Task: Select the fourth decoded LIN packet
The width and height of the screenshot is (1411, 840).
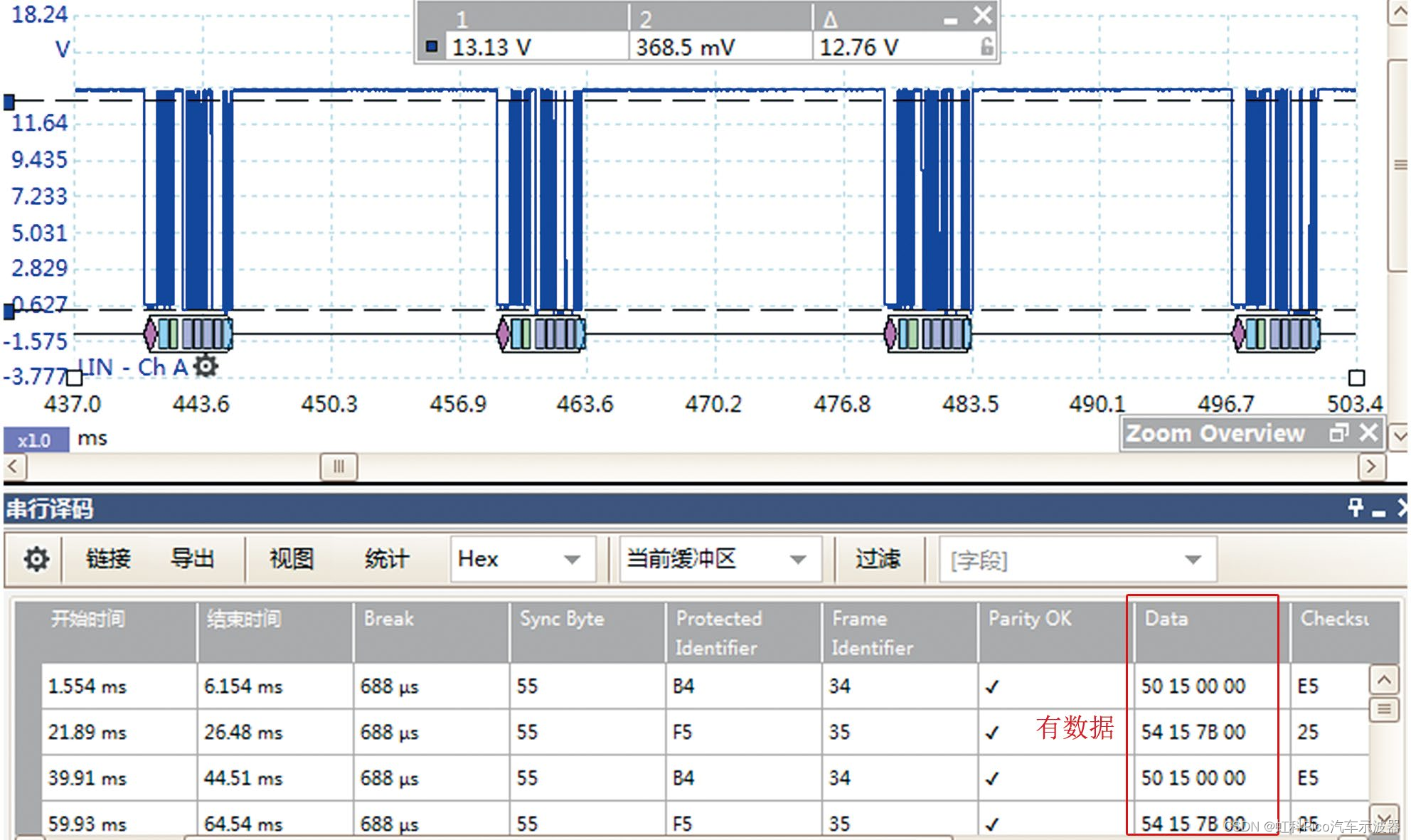Action: coord(1277,334)
